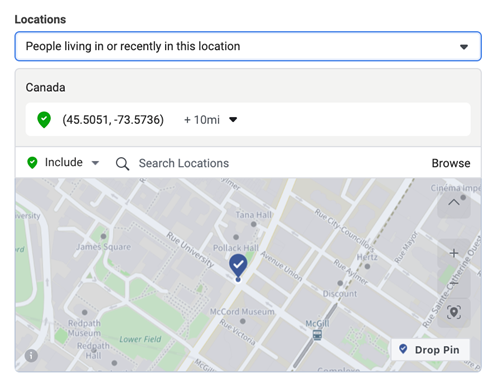Click the McGill metro station icon
This screenshot has height=378, width=493.
317,335
